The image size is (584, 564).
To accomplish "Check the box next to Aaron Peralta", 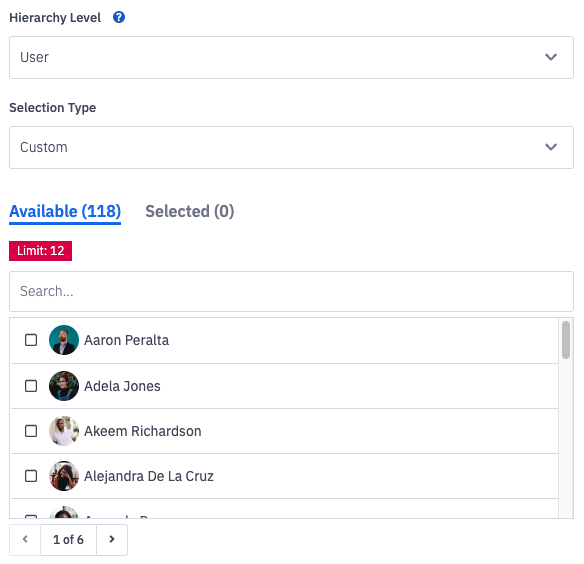I will coord(31,340).
